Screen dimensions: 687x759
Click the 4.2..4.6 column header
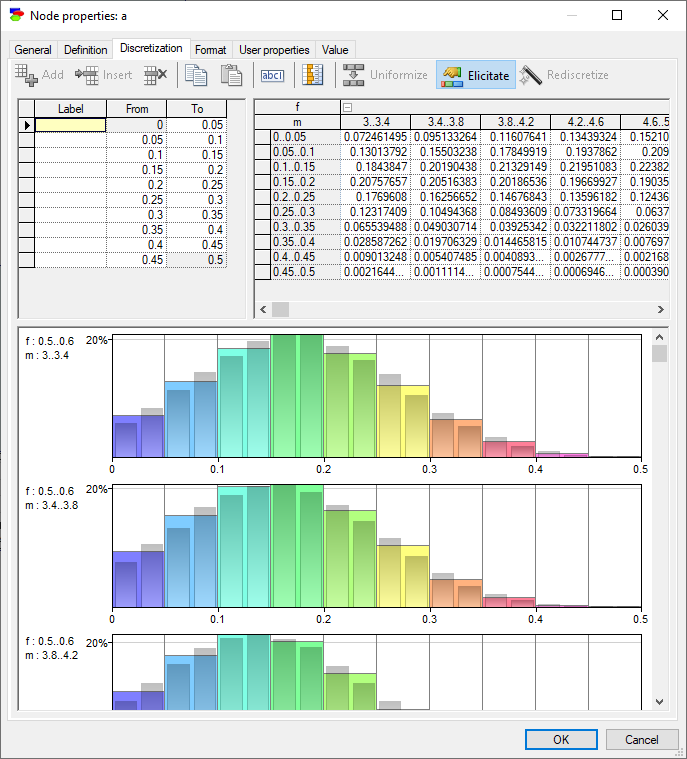click(585, 122)
